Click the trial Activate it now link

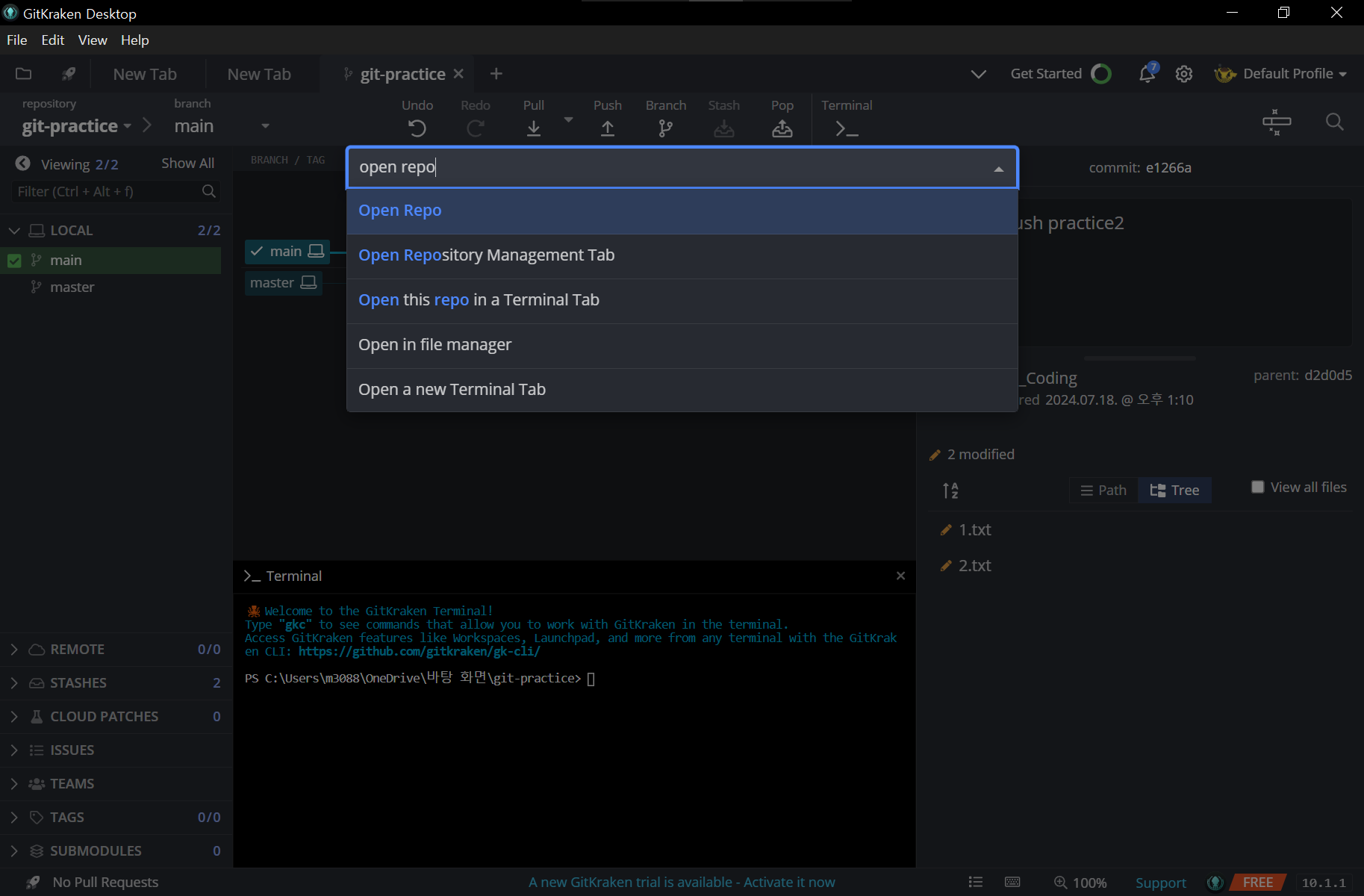click(789, 882)
